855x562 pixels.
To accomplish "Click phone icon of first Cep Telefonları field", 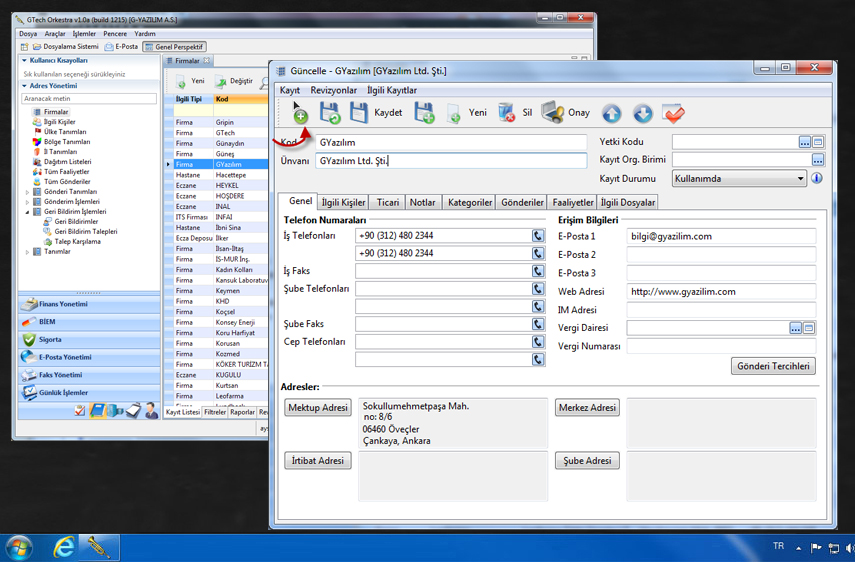I will tap(538, 342).
